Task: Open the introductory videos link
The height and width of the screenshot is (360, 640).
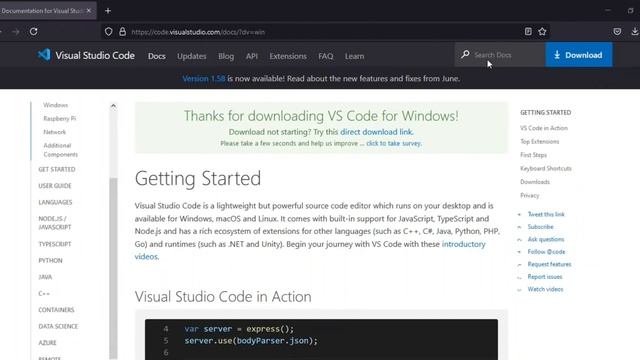Action: [x=310, y=250]
